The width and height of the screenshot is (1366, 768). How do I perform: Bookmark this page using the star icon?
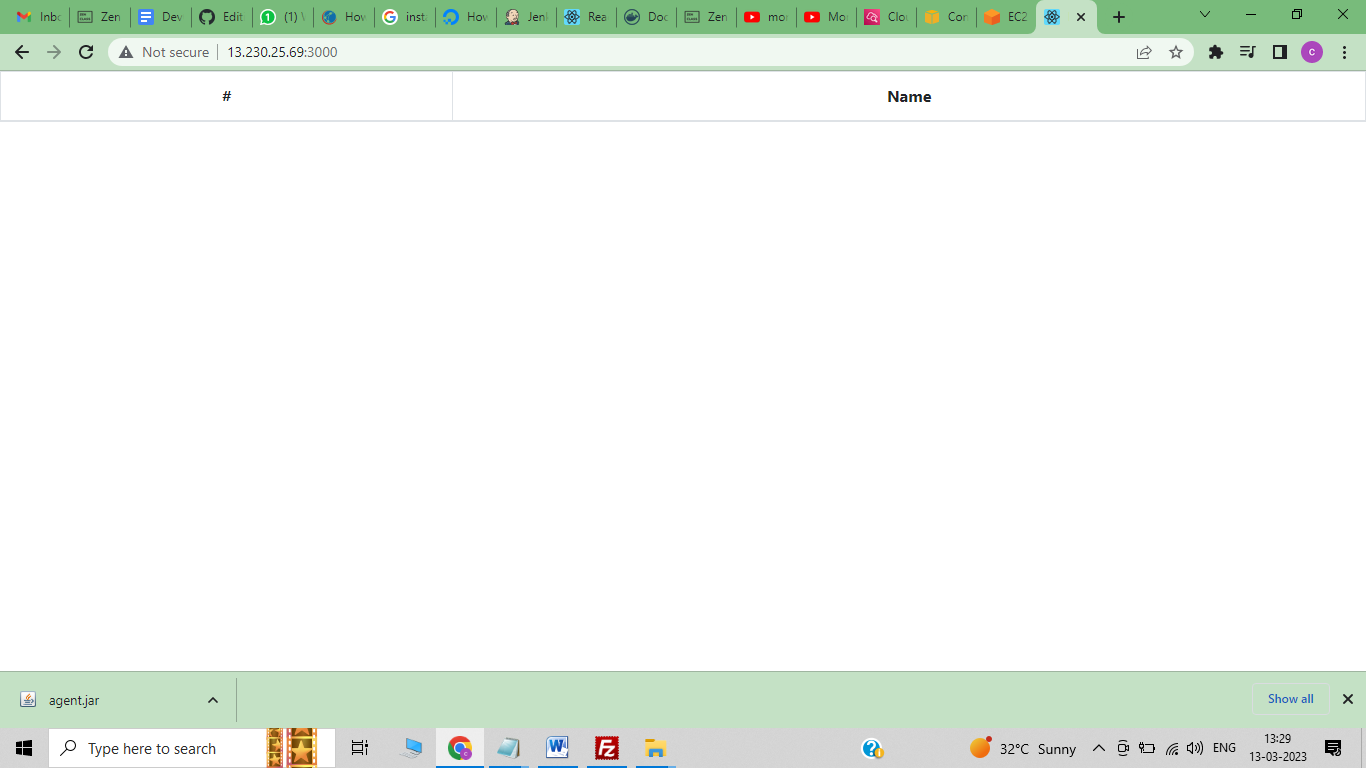tap(1178, 51)
